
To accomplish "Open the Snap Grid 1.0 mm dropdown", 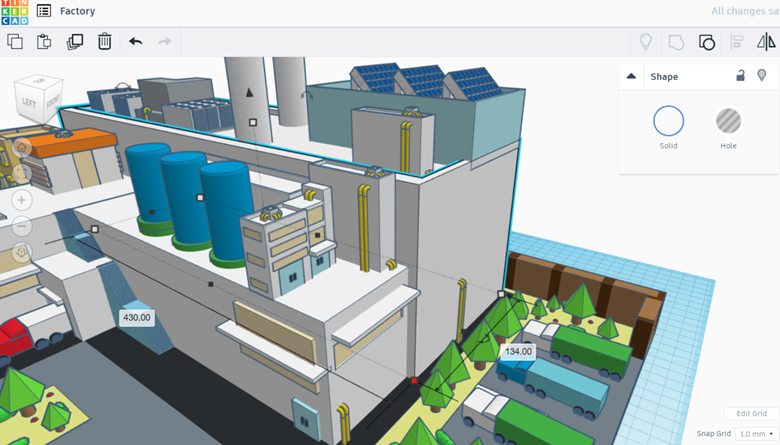I will [757, 434].
